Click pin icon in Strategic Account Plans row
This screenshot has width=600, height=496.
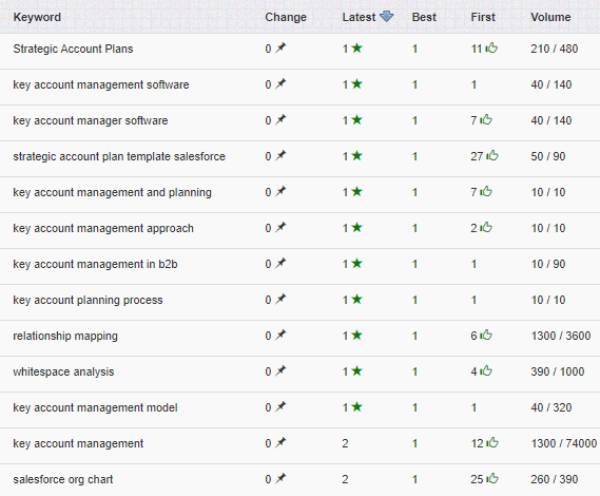click(281, 48)
